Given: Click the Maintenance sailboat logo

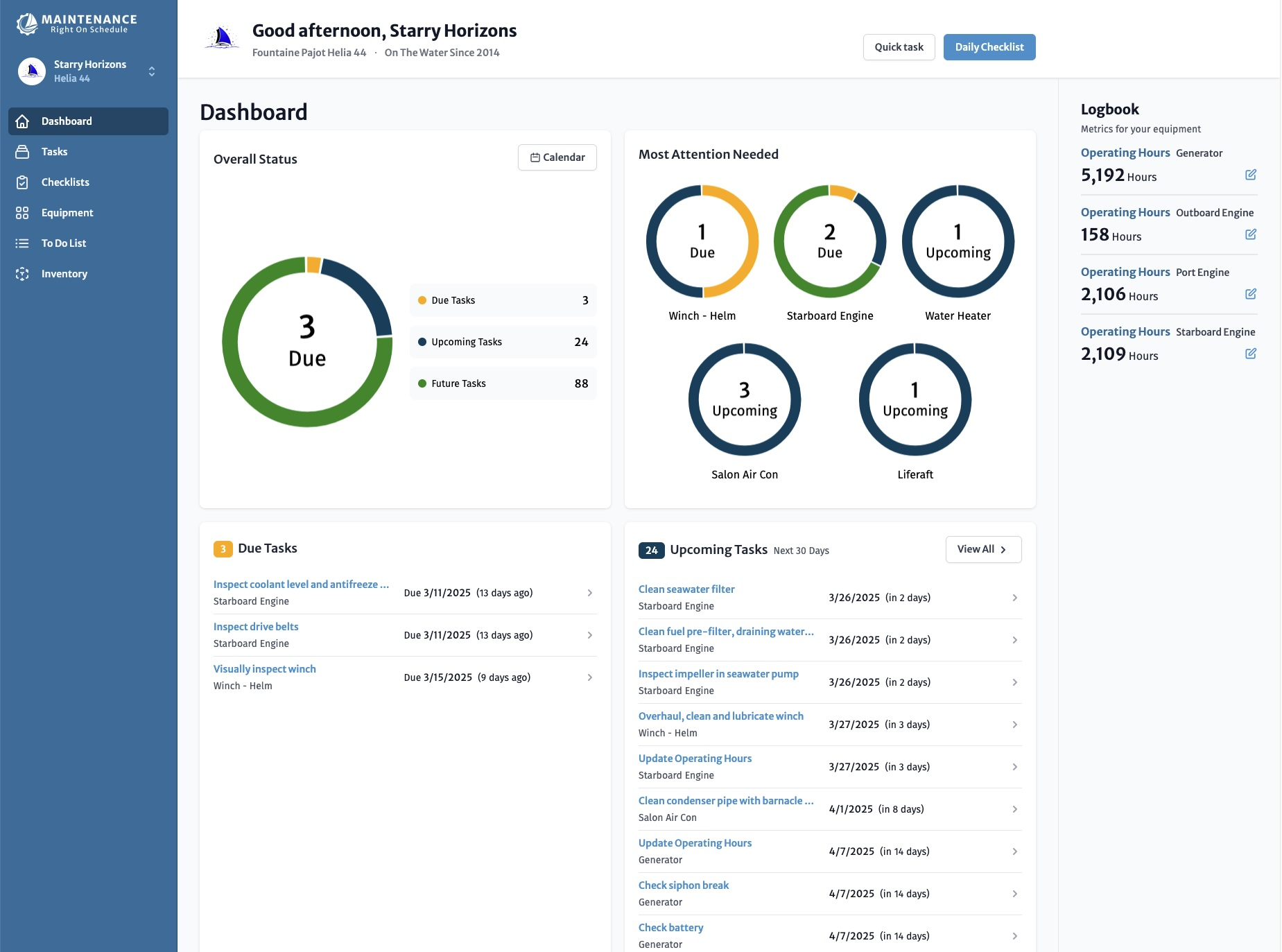Looking at the screenshot, I should 26,23.
